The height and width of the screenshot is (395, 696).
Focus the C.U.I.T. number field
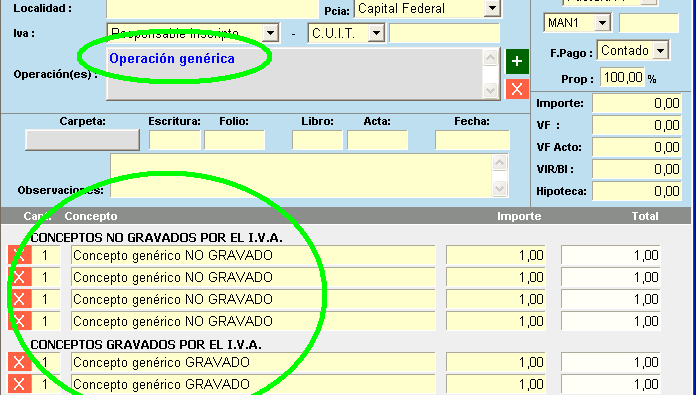(444, 33)
